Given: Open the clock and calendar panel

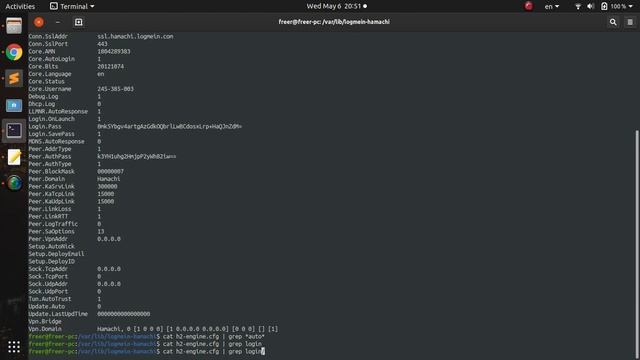Looking at the screenshot, I should tap(336, 6).
